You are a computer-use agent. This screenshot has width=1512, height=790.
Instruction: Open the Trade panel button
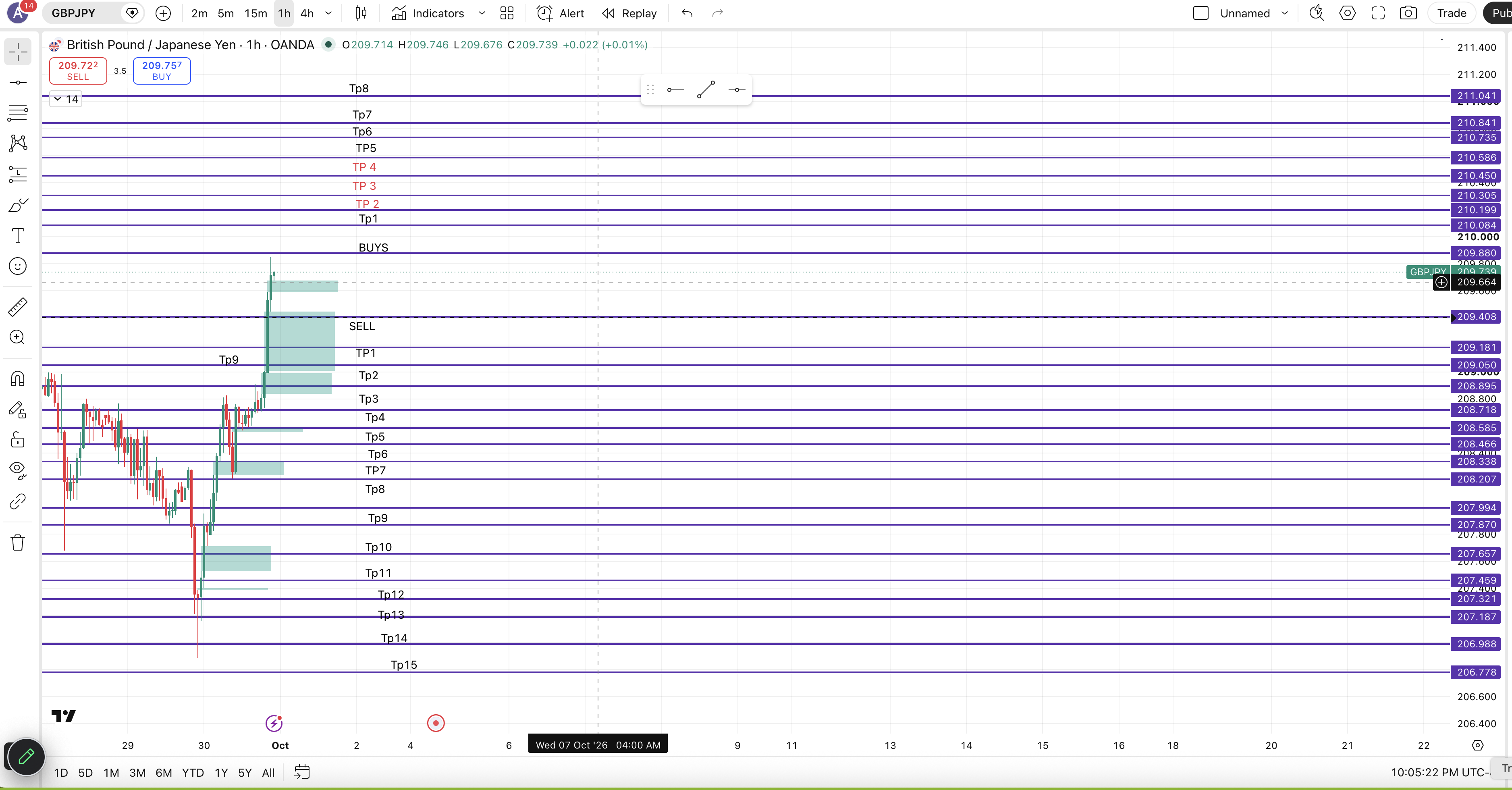point(1452,13)
